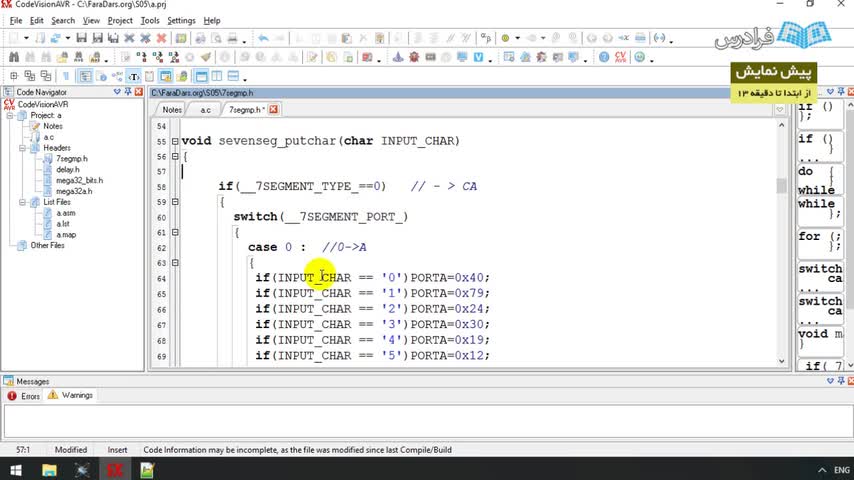Open the Project menu
Image resolution: width=854 pixels, height=480 pixels.
pyautogui.click(x=120, y=21)
